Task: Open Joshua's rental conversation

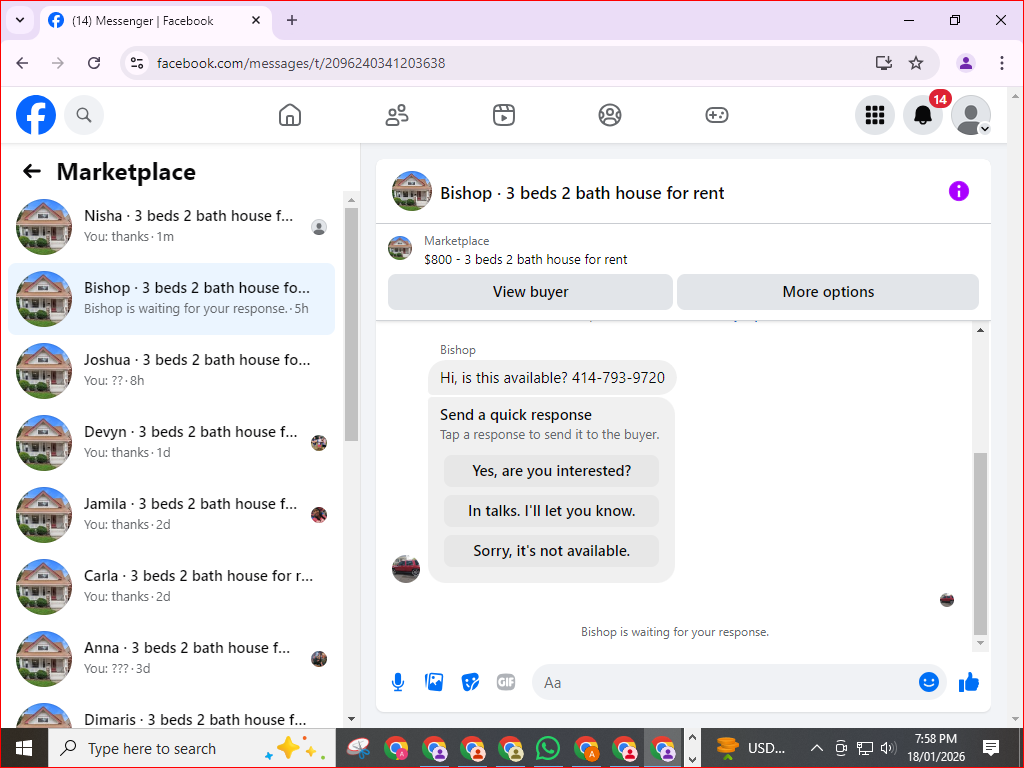Action: (x=172, y=371)
